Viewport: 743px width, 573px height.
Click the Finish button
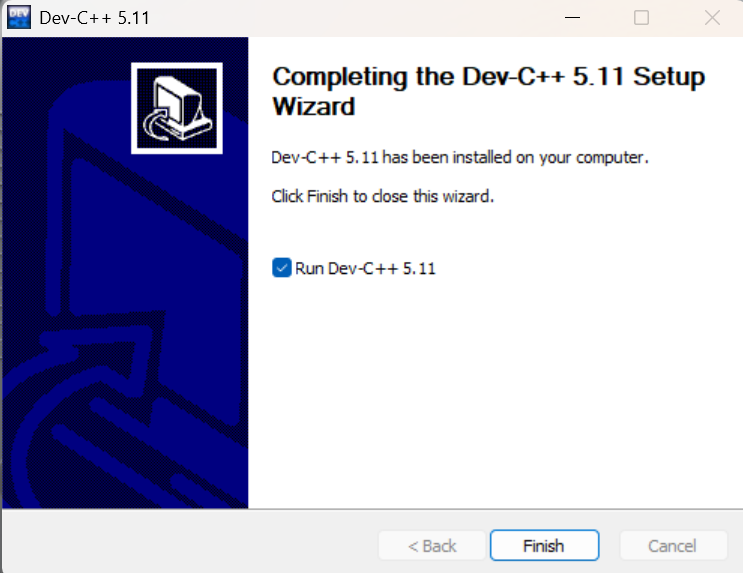point(544,546)
